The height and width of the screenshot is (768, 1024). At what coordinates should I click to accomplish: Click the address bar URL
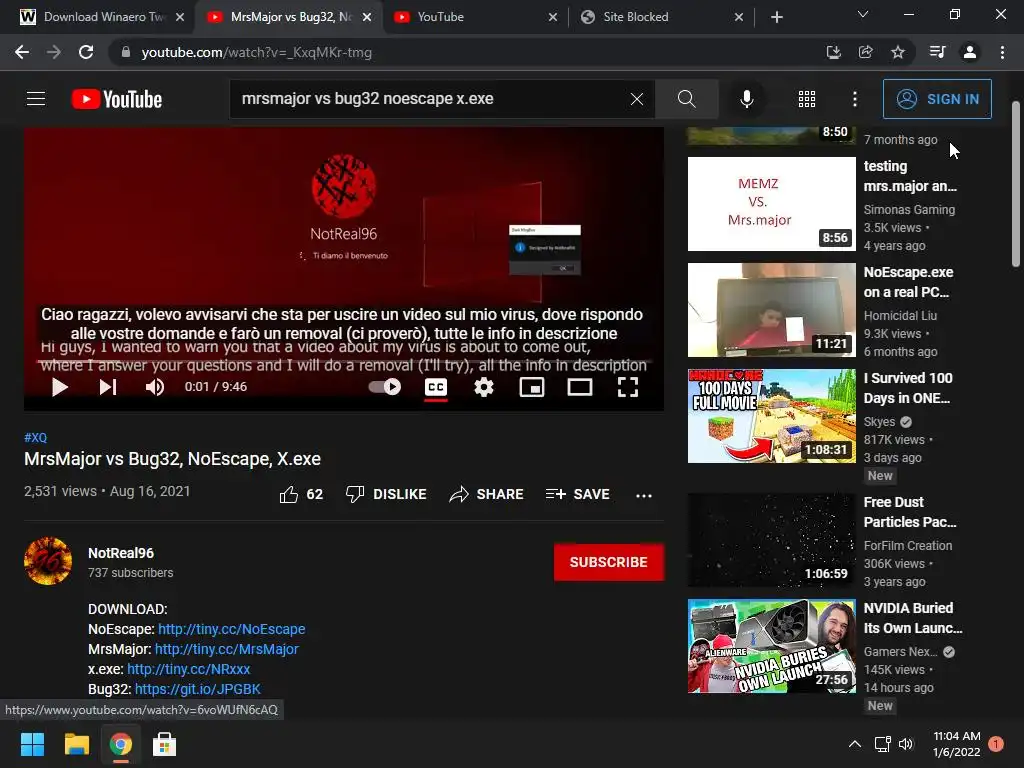257,52
